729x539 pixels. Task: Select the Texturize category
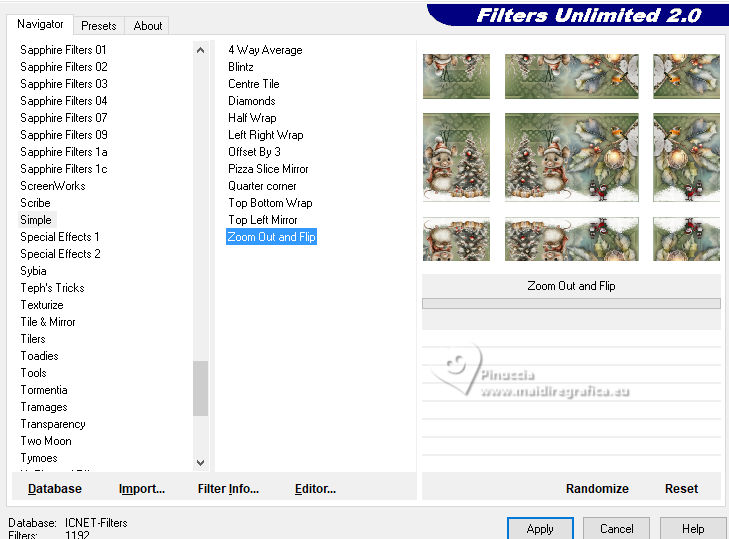pos(42,305)
